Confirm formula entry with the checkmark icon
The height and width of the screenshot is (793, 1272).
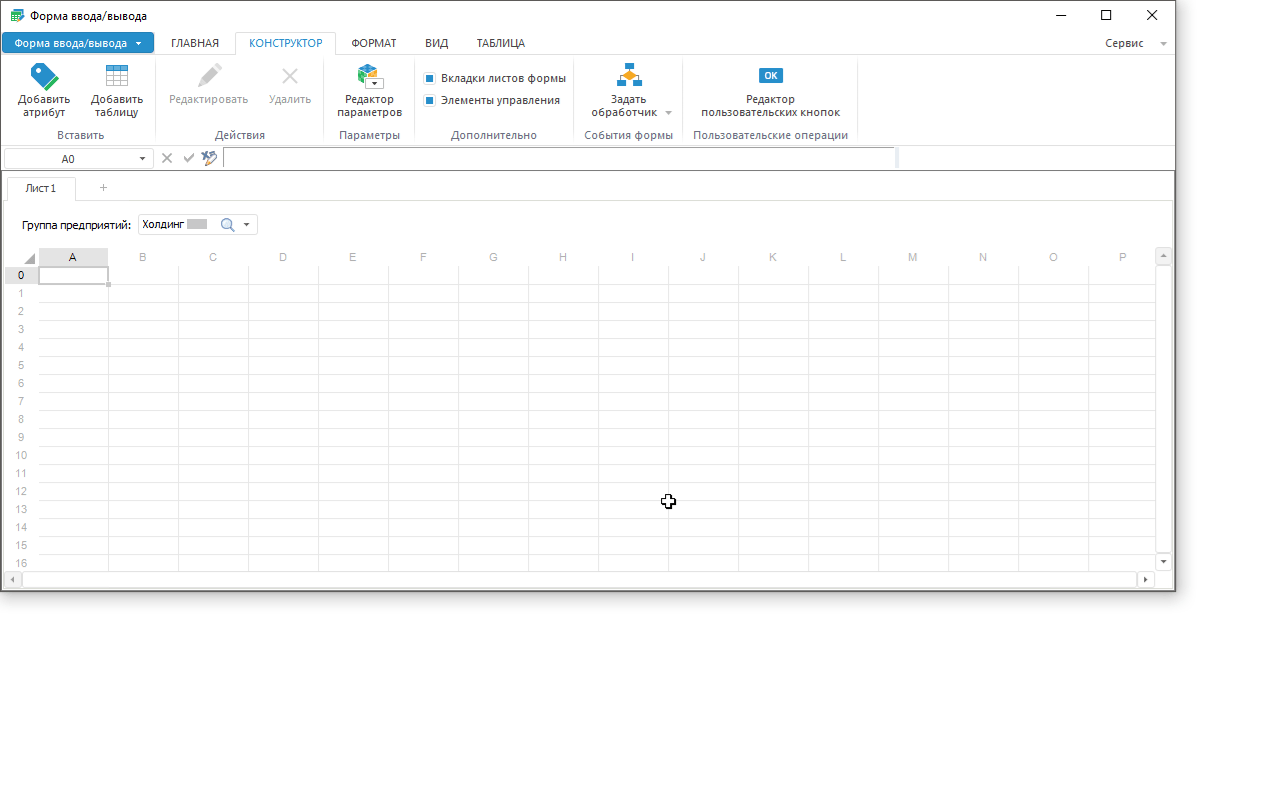tap(188, 158)
